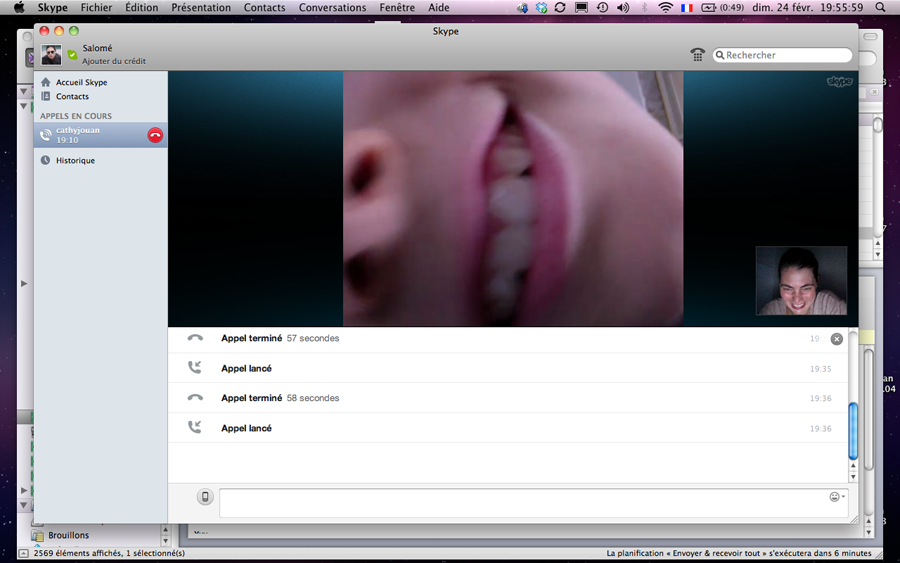Click the chat scrollbar up arrow
Viewport: 900px width, 563px height.
[853, 465]
